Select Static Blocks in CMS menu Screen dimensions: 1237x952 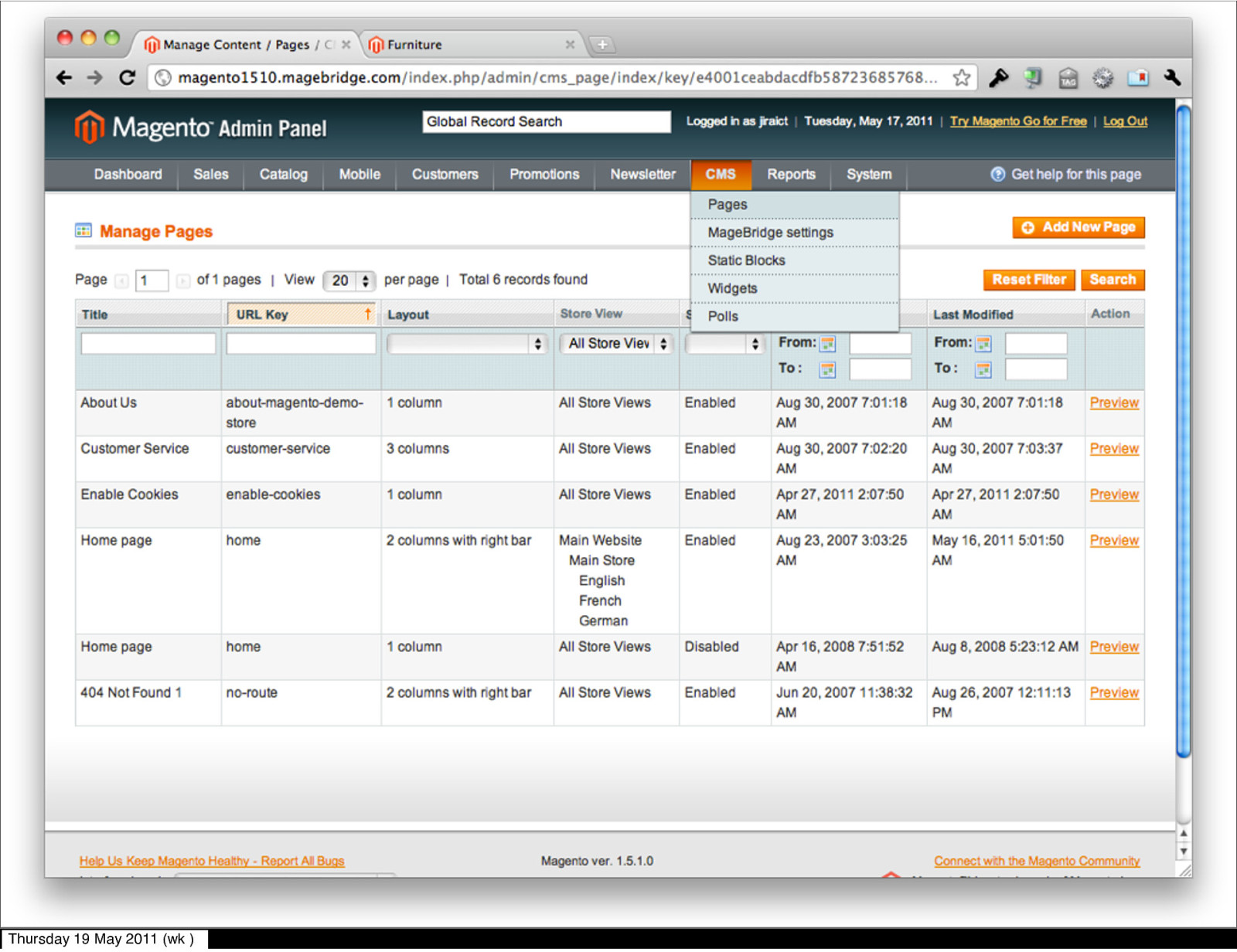click(x=795, y=260)
